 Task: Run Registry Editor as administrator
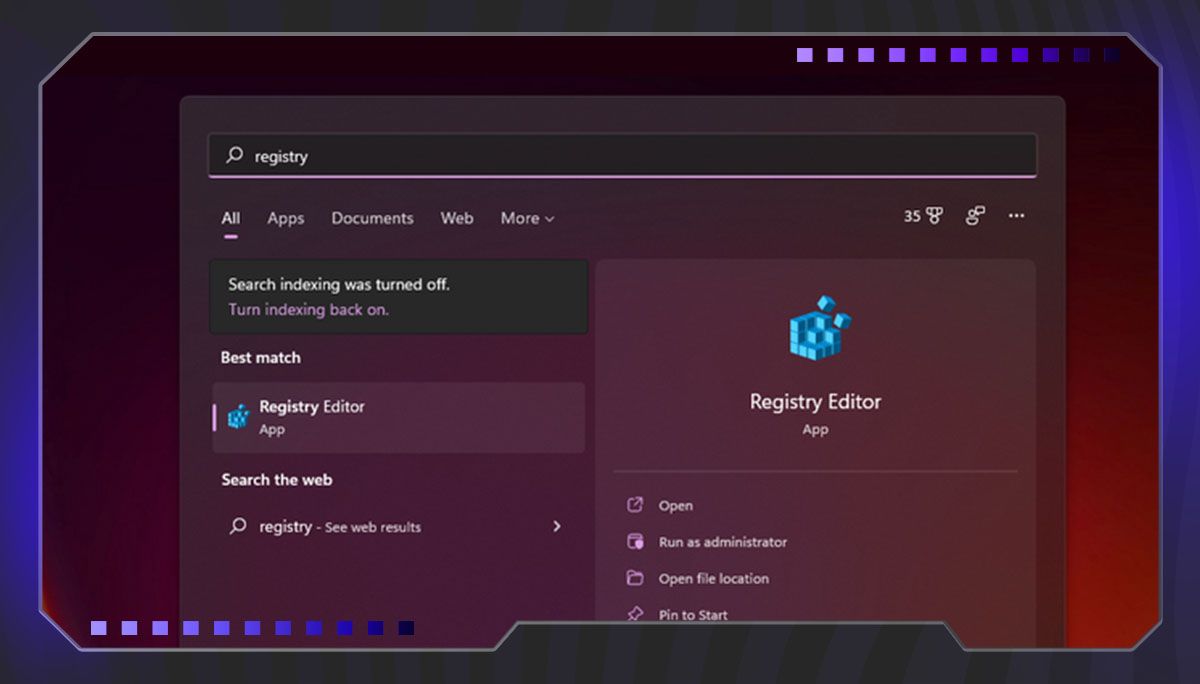click(721, 541)
